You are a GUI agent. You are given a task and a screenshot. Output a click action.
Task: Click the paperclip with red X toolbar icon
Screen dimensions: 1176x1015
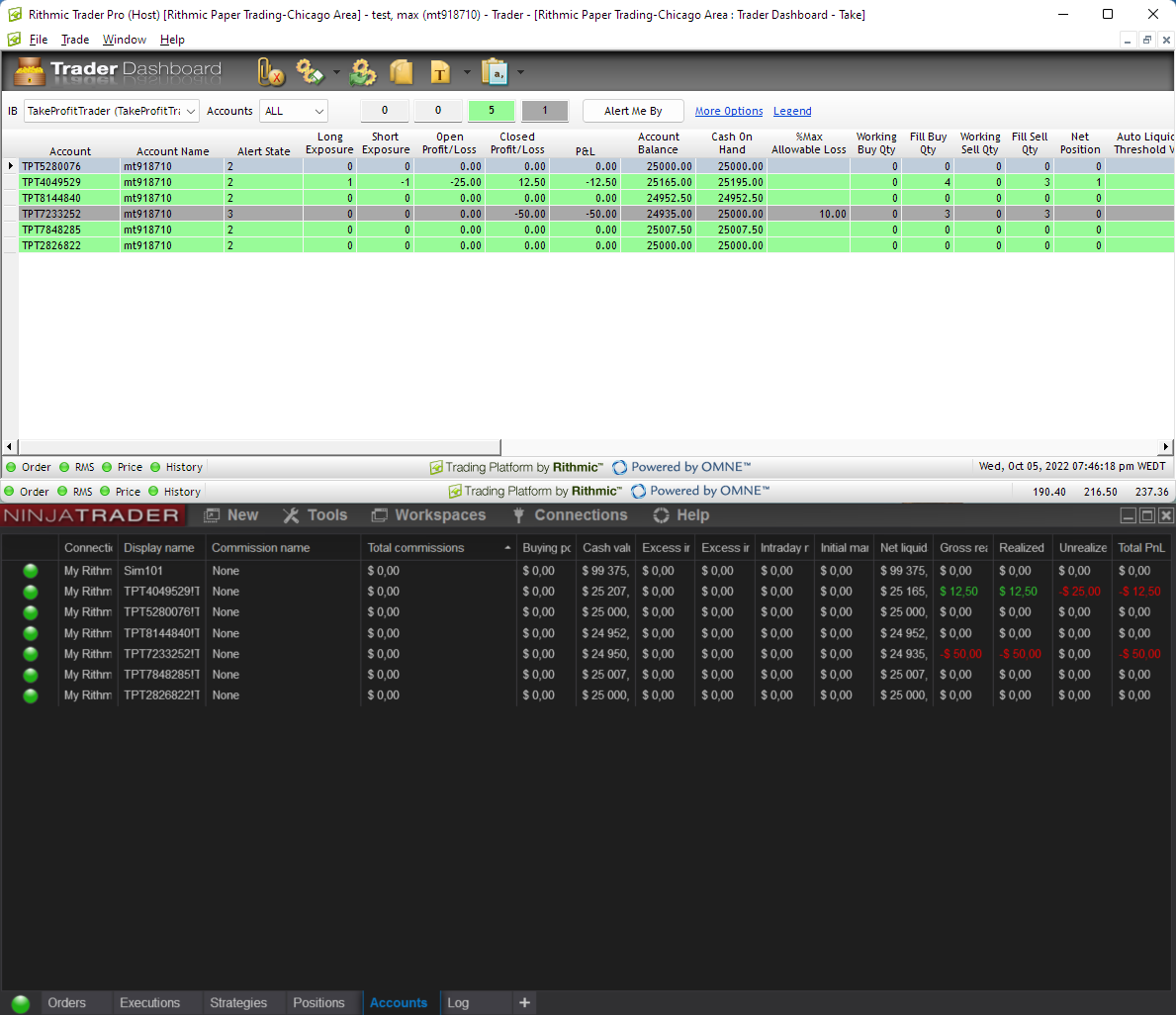tap(271, 72)
